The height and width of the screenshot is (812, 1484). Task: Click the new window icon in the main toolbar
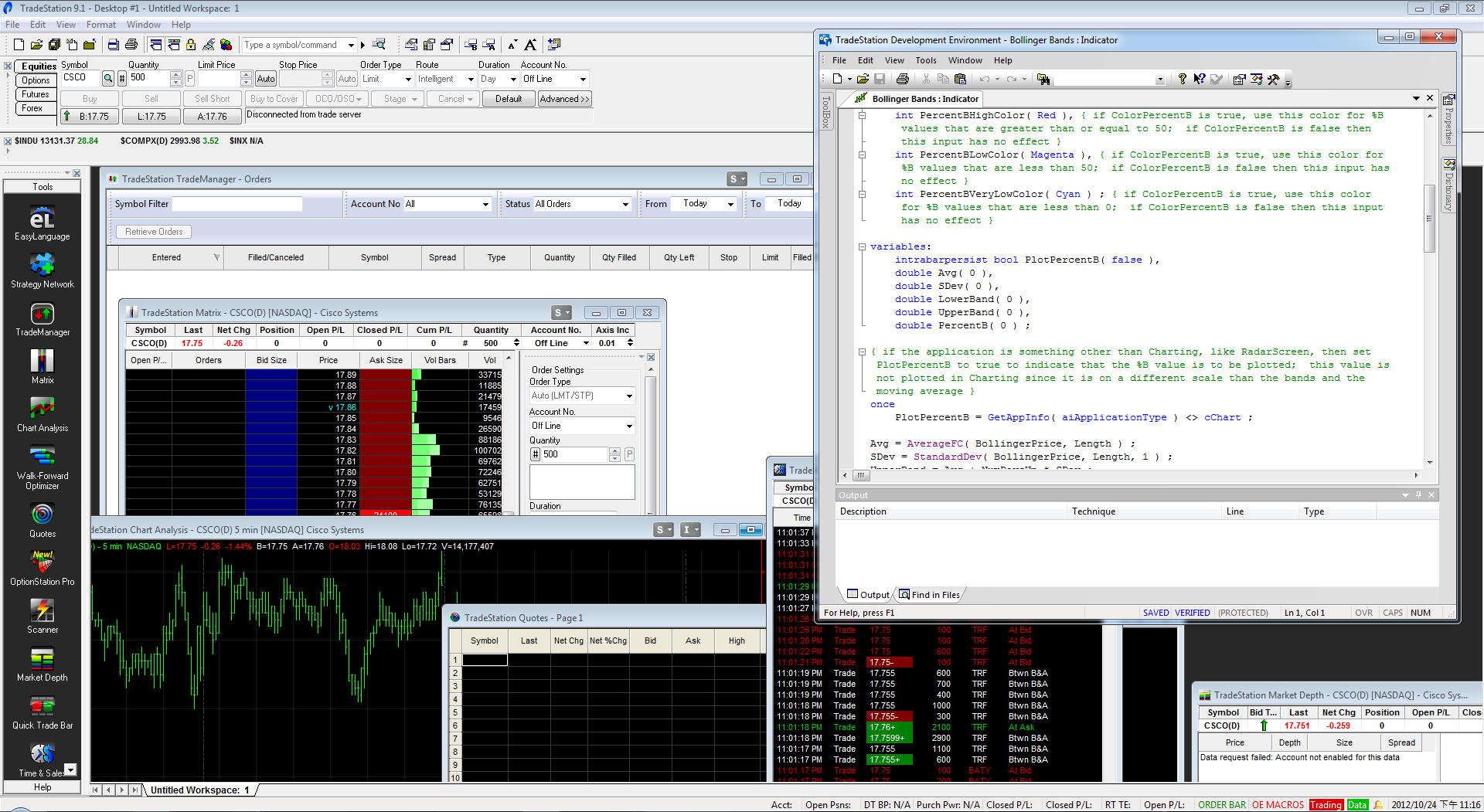(x=19, y=45)
